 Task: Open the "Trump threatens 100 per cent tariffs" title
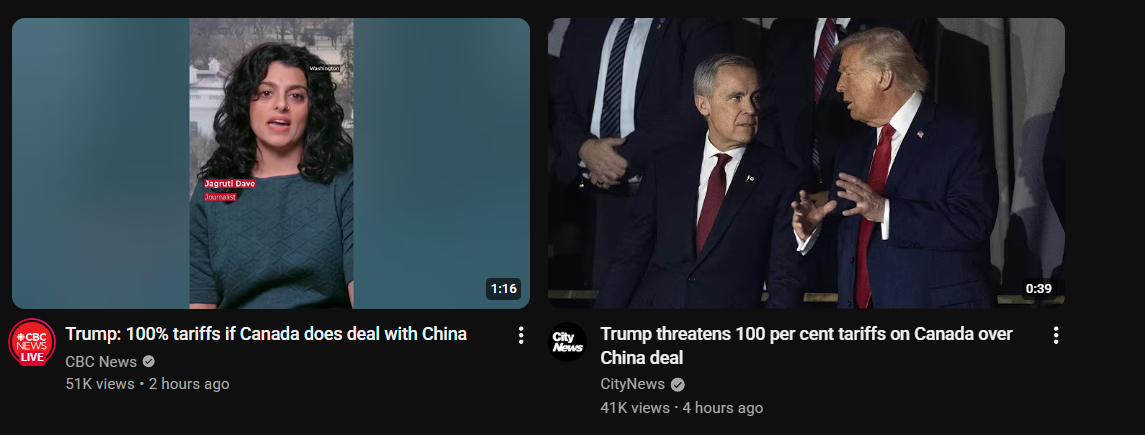(x=806, y=346)
